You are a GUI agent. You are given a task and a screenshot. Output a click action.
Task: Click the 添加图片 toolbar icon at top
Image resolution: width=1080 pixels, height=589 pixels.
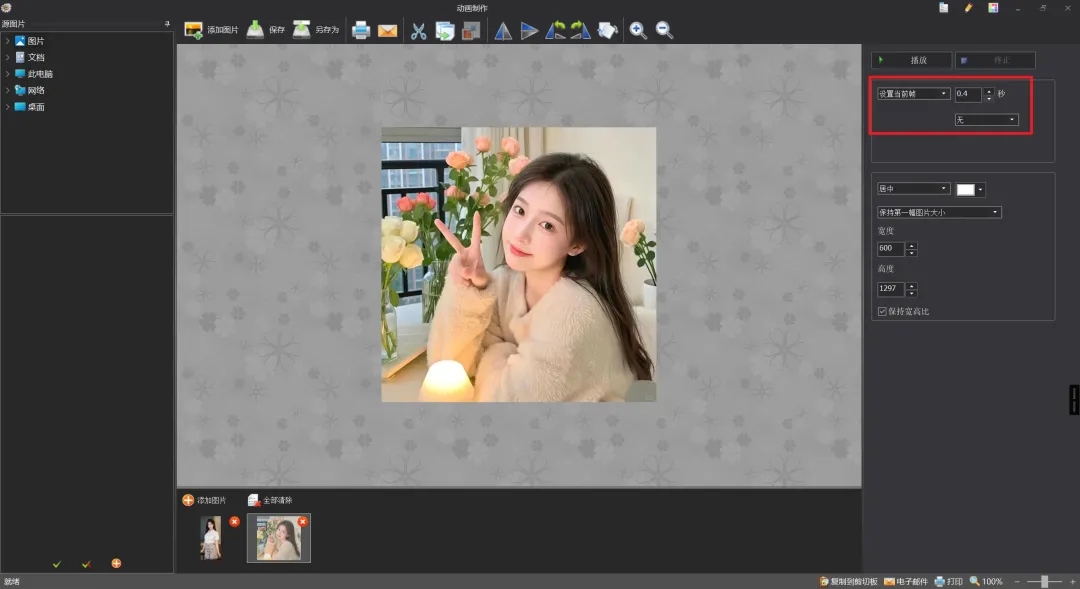pos(194,30)
